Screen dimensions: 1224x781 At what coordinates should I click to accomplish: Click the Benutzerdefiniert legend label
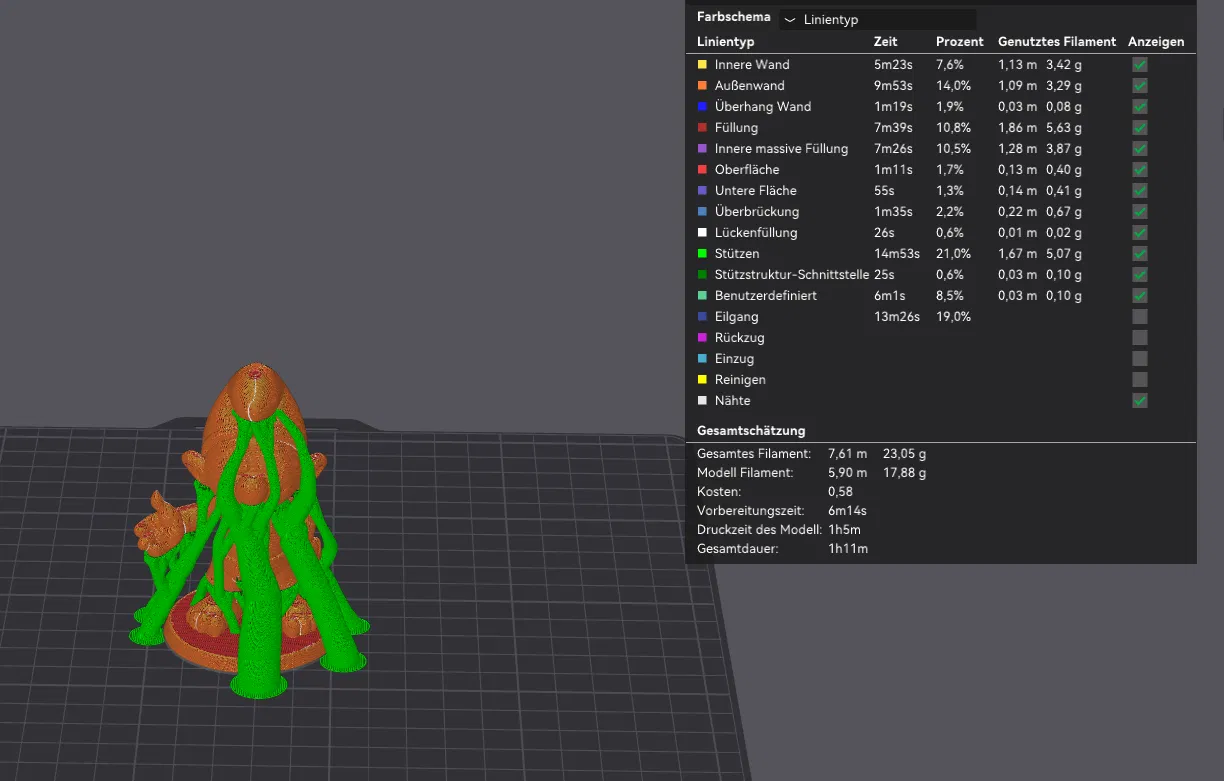point(765,296)
